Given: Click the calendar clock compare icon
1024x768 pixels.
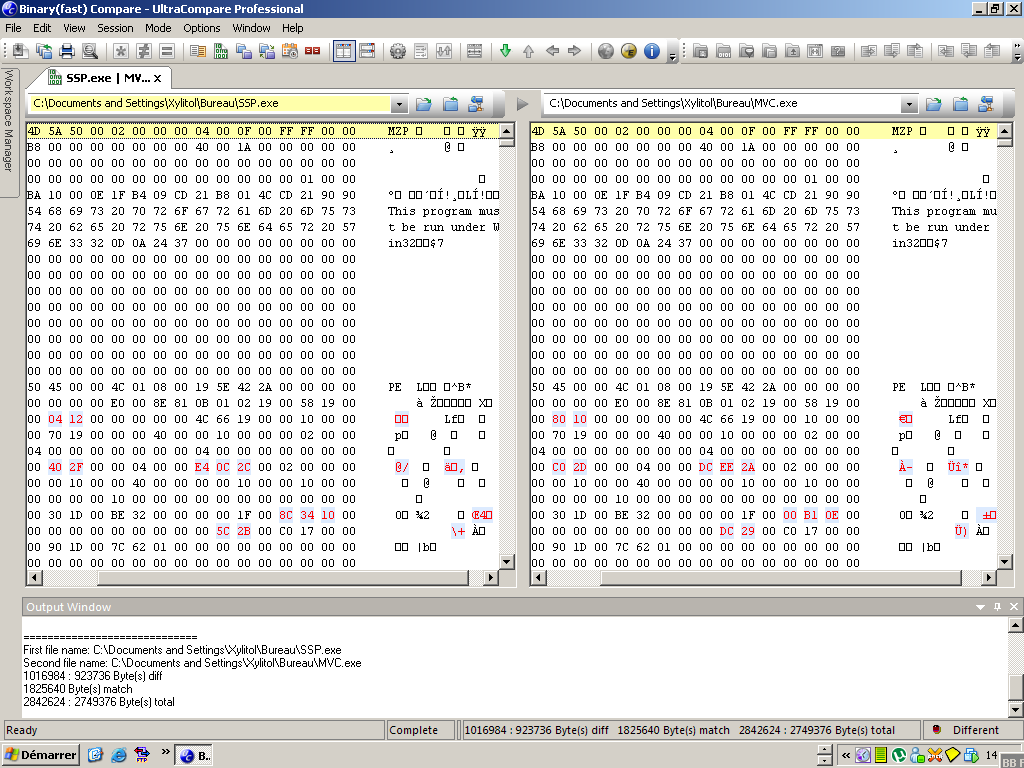Looking at the screenshot, I should (x=289, y=51).
